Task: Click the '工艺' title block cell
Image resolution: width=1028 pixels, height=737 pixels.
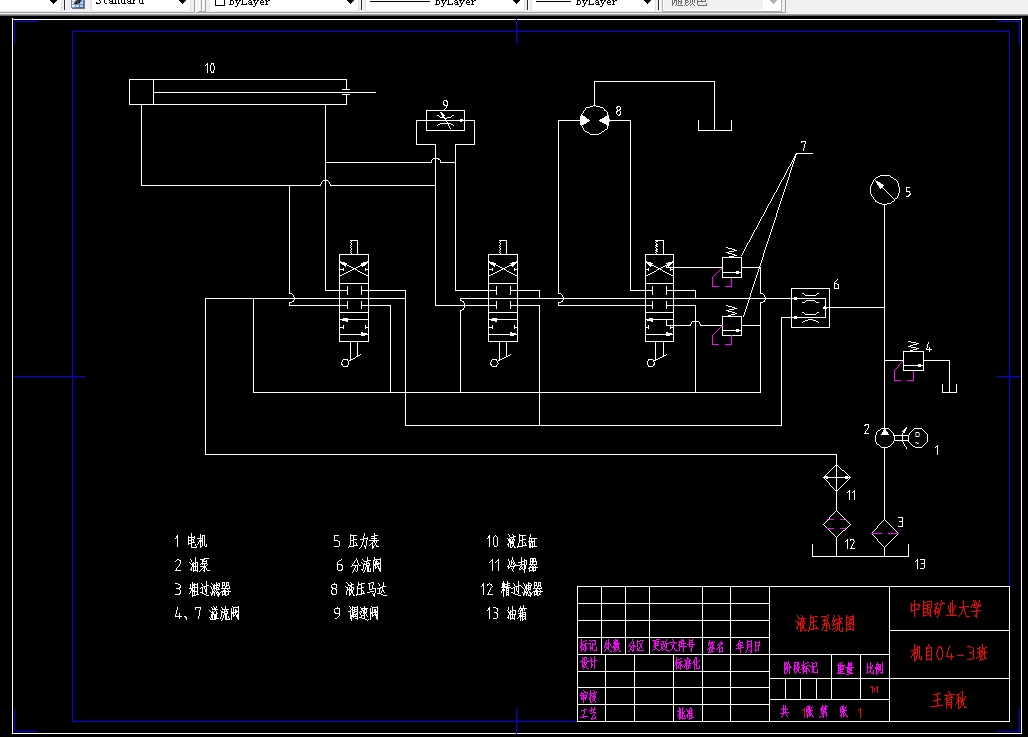Action: tap(589, 713)
